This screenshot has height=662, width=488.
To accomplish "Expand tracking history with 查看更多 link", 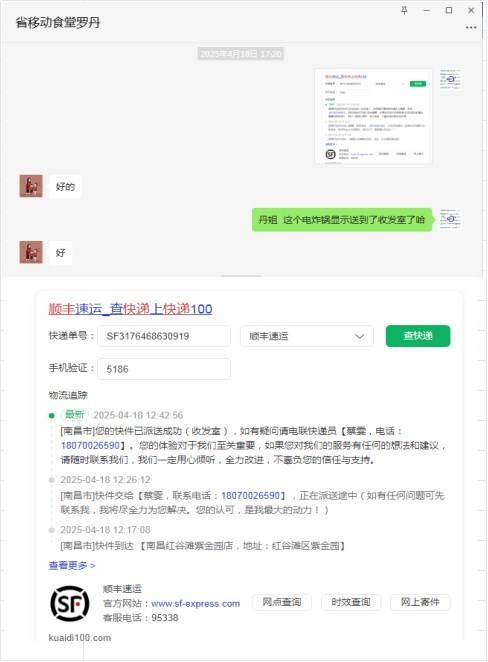I will (72, 565).
